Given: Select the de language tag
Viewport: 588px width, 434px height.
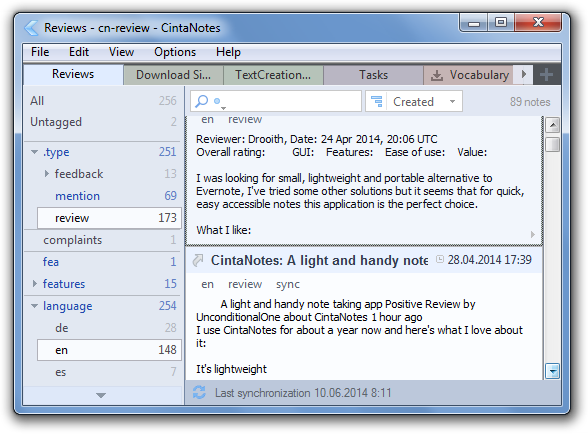Looking at the screenshot, I should pyautogui.click(x=109, y=327).
